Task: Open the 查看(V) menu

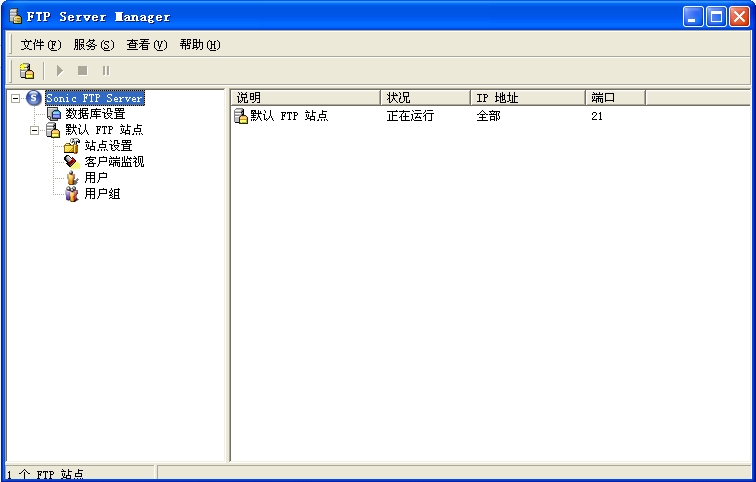Action: [x=147, y=45]
